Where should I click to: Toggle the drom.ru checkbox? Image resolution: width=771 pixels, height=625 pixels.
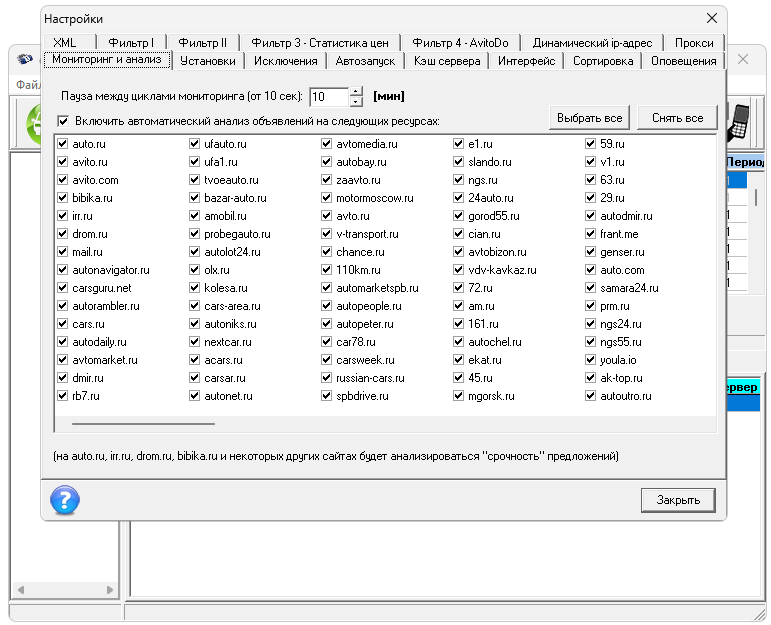coord(62,234)
